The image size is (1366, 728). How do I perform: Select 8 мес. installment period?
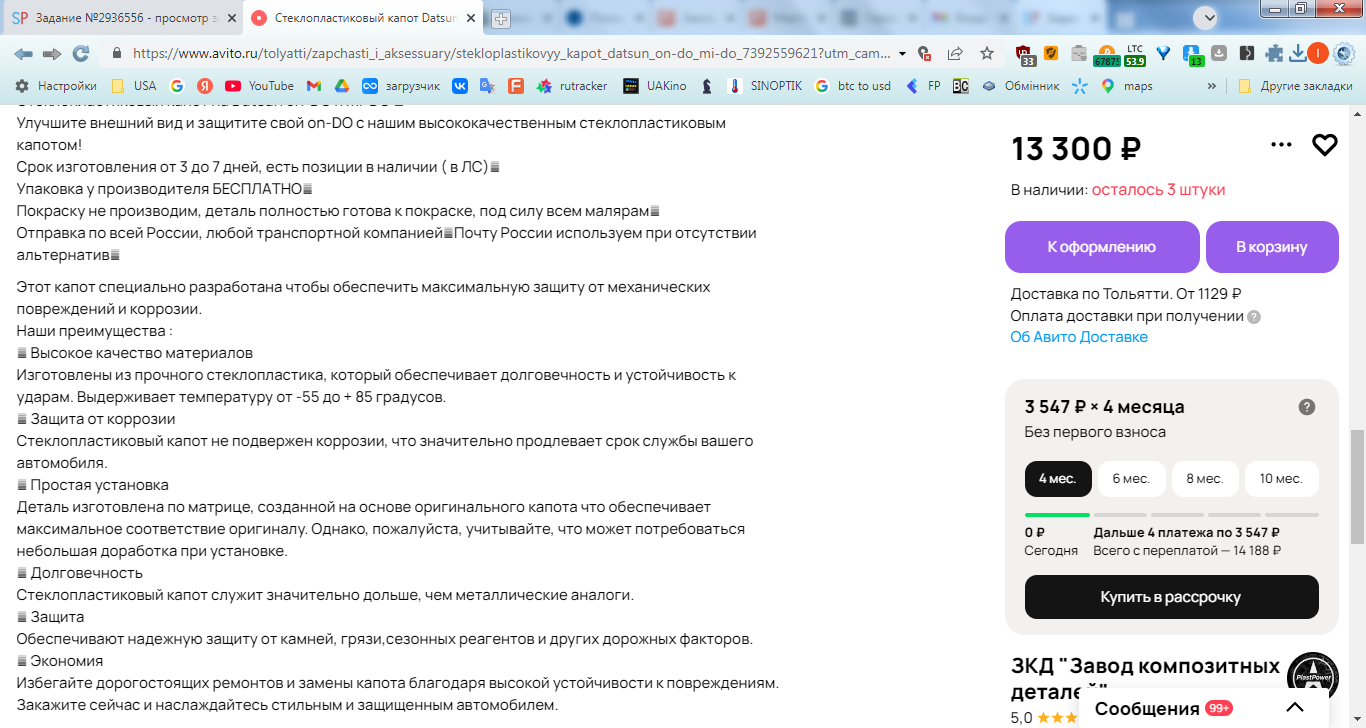[1205, 479]
